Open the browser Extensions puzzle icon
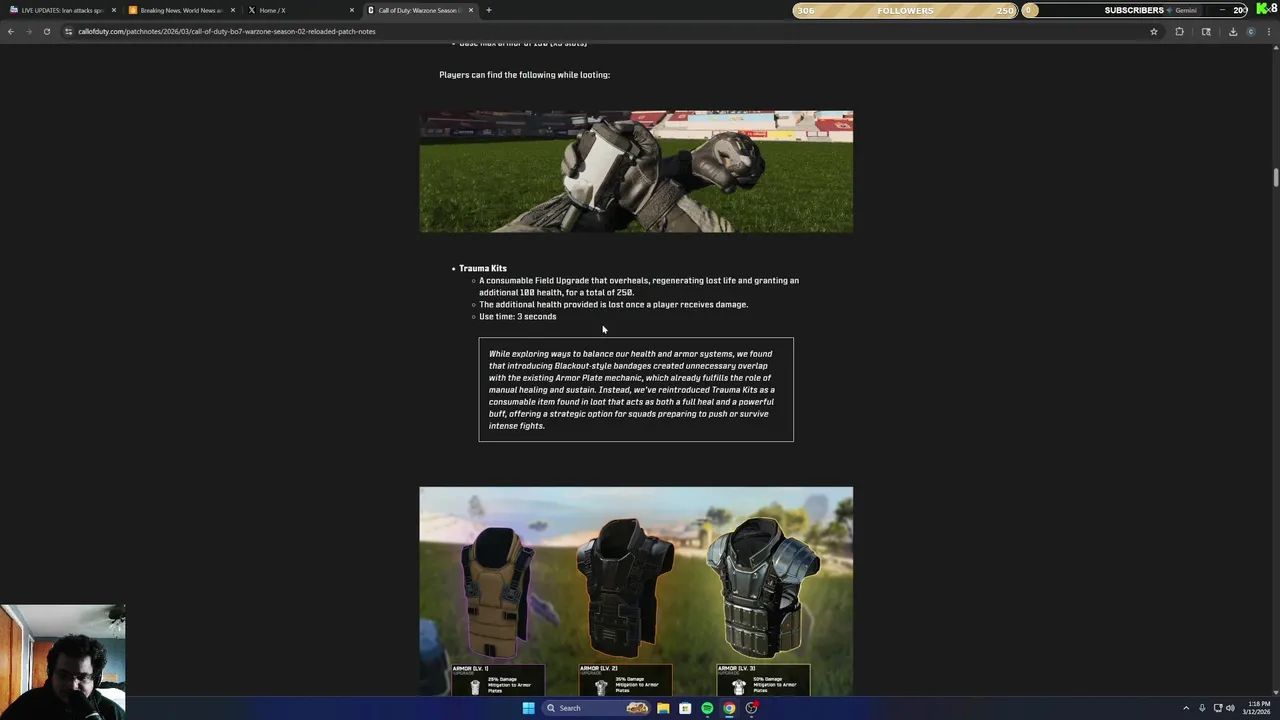The image size is (1280, 720). 1179,31
